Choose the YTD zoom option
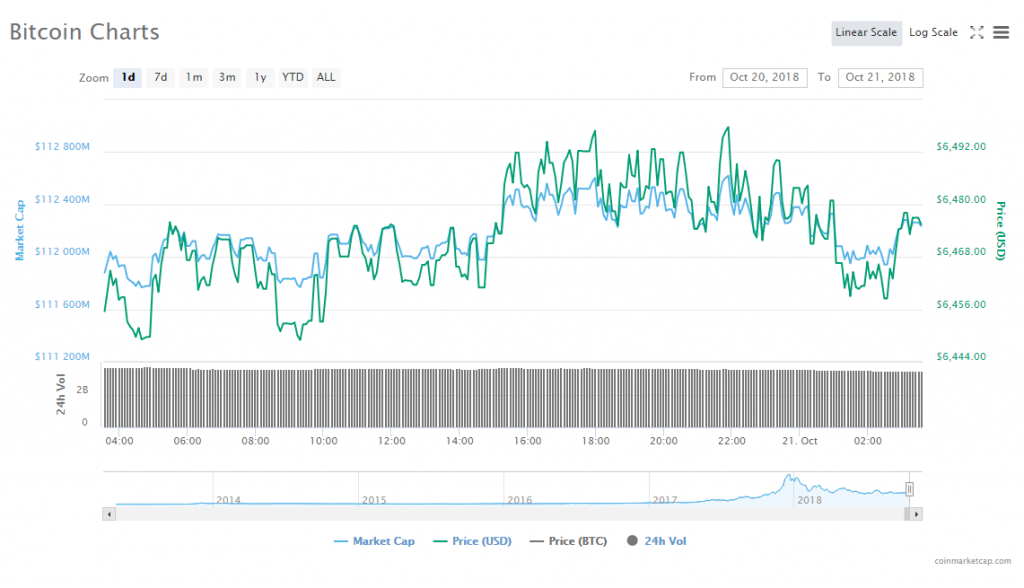The image size is (1024, 588). [x=292, y=78]
